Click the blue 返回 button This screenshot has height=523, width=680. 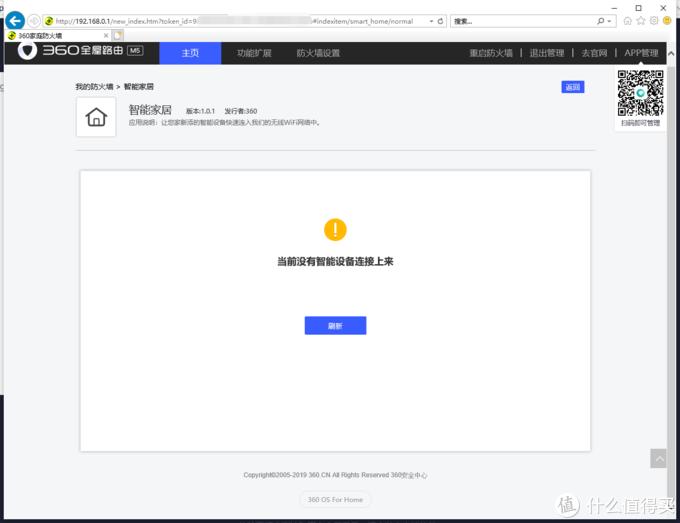click(x=572, y=87)
